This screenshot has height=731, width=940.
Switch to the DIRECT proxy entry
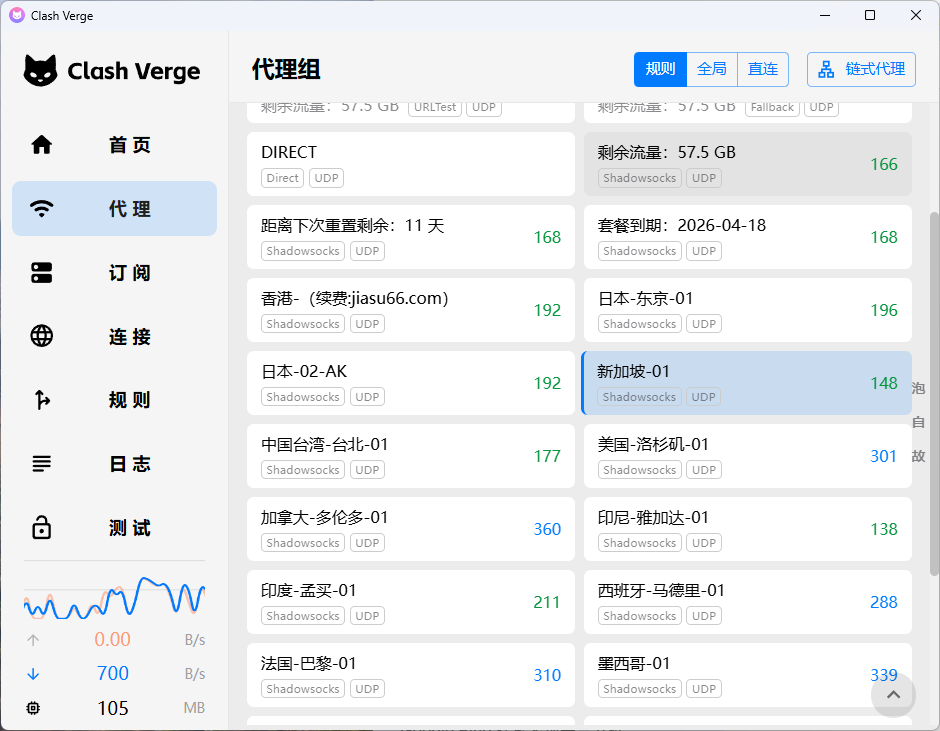[410, 164]
